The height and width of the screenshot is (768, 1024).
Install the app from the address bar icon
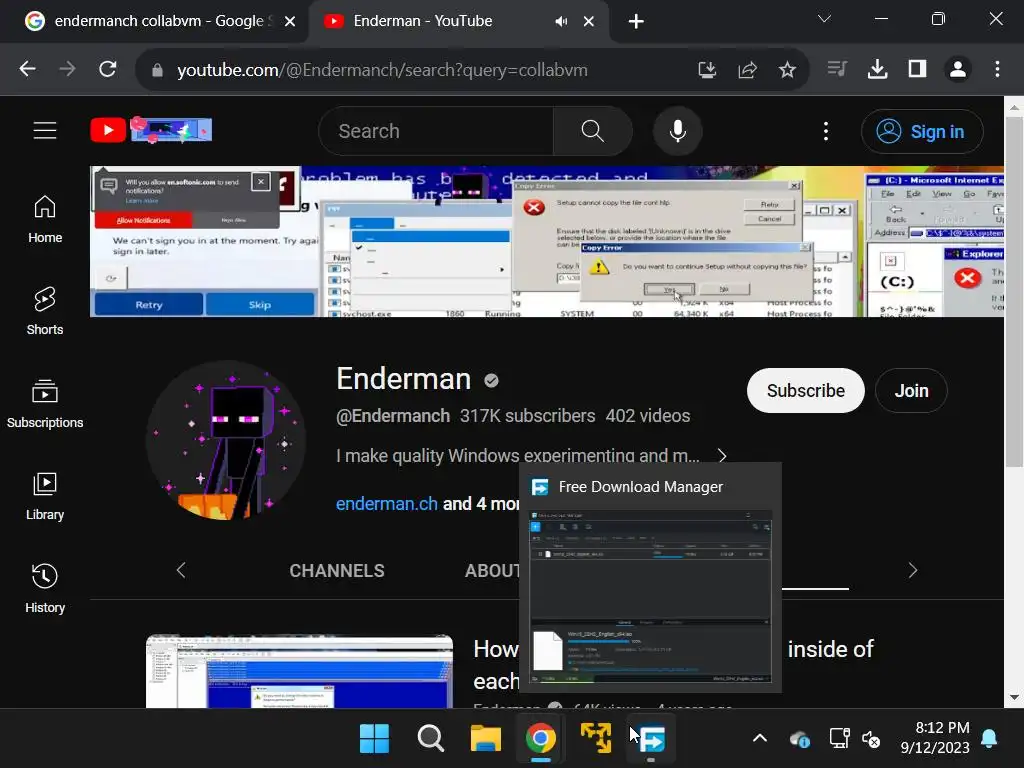707,69
